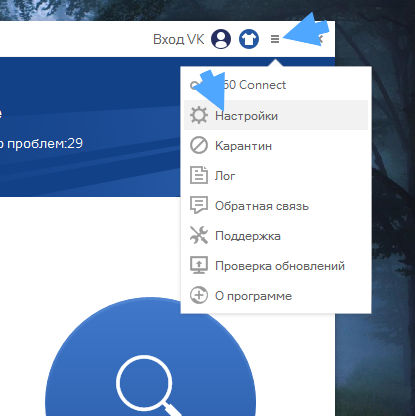Click the Вход VK login link
Viewport: 415px width, 416px height.
pyautogui.click(x=178, y=39)
